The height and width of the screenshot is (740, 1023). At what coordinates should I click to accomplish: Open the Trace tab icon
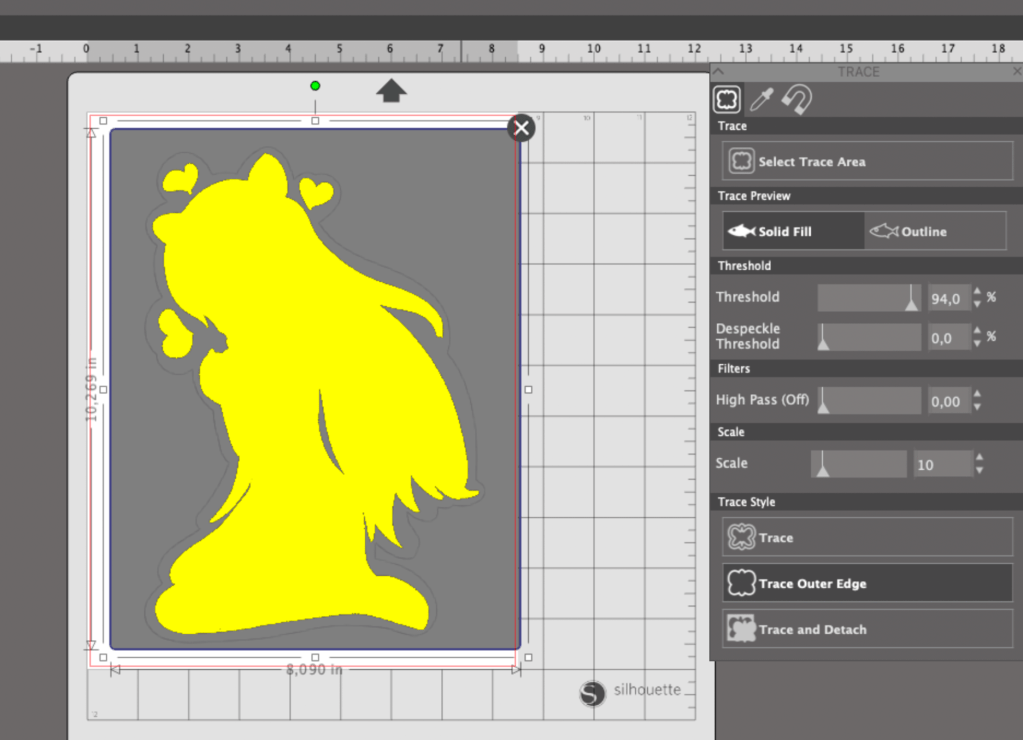coord(727,98)
